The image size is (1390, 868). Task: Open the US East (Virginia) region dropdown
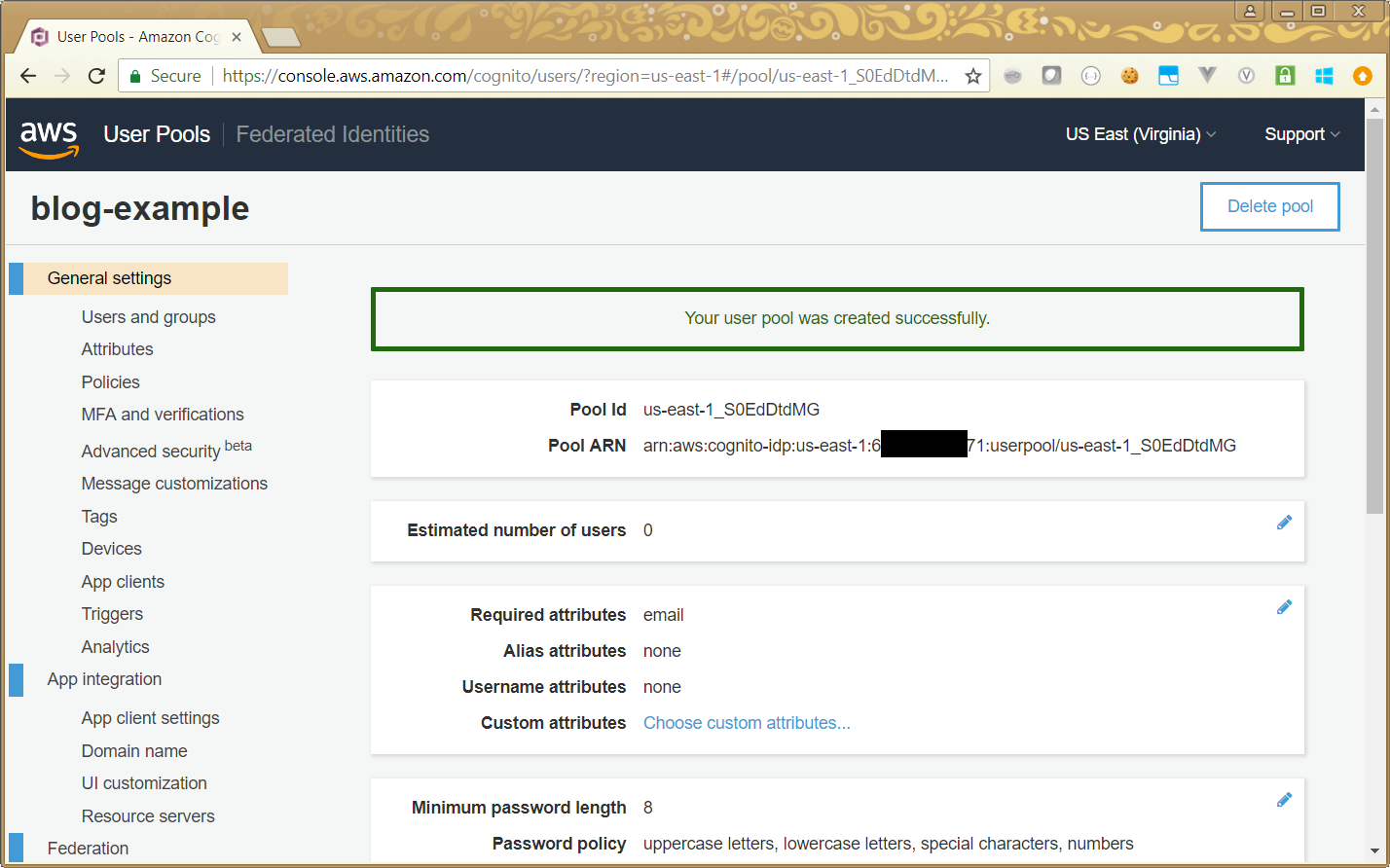[x=1140, y=134]
